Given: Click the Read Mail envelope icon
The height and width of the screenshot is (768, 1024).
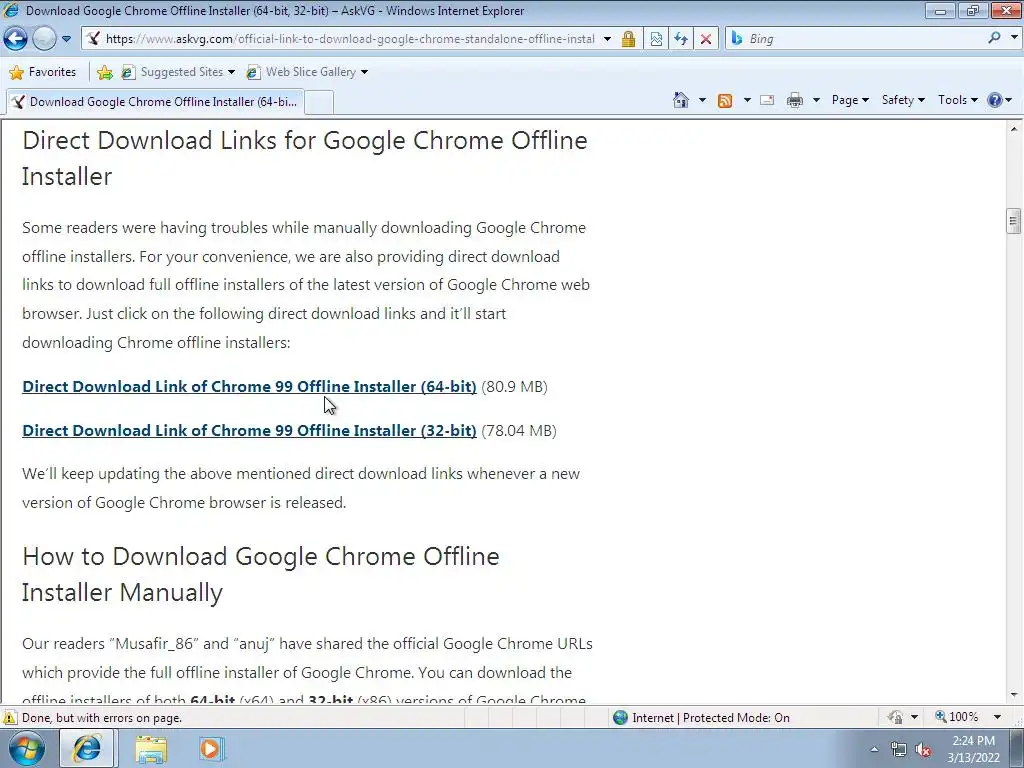Looking at the screenshot, I should [x=767, y=100].
